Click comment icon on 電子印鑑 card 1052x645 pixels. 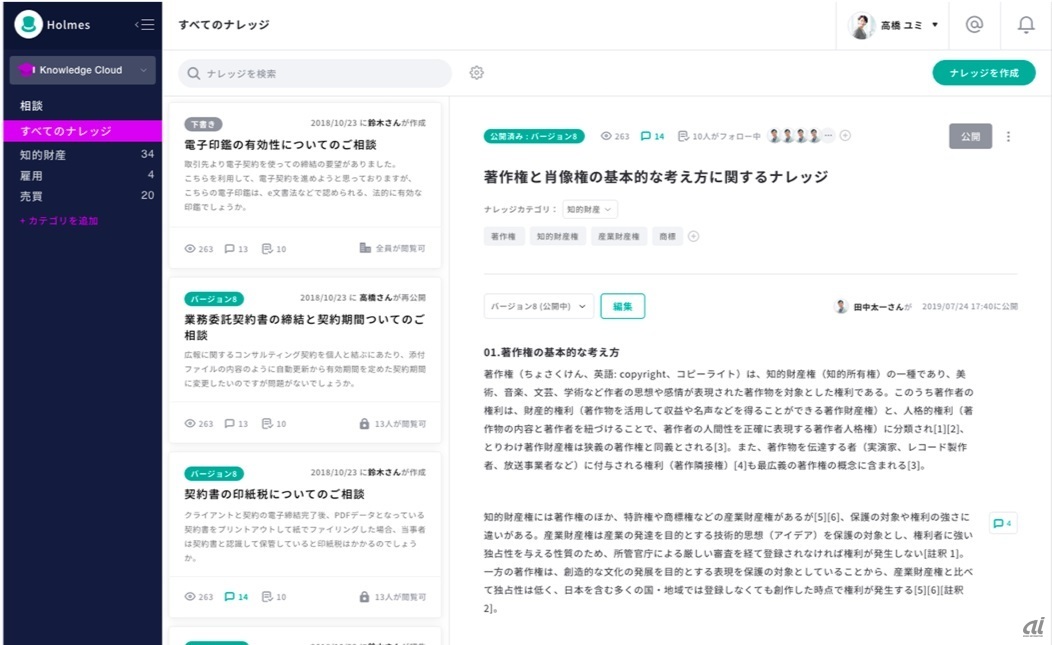(x=229, y=248)
